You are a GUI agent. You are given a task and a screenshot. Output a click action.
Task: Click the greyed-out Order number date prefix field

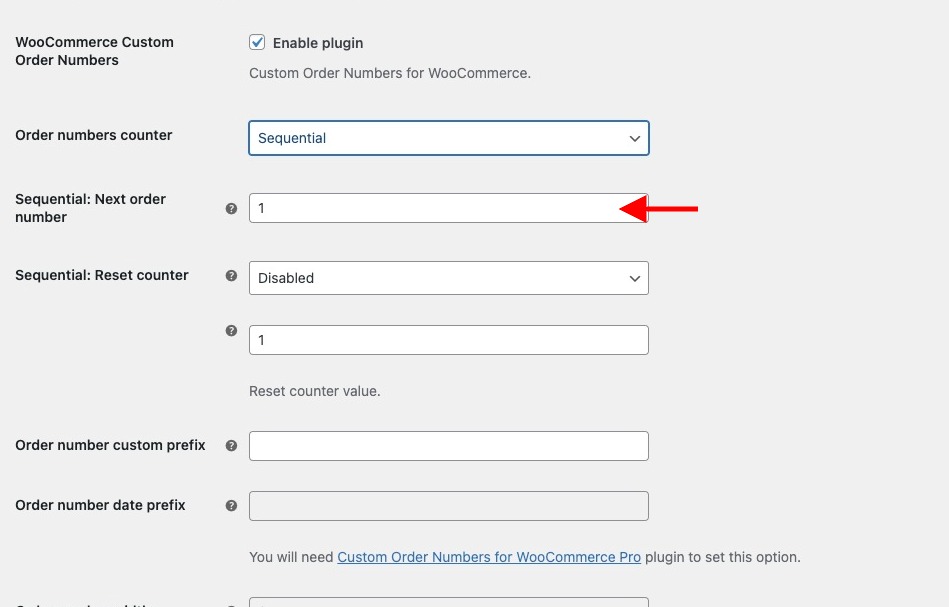tap(448, 506)
